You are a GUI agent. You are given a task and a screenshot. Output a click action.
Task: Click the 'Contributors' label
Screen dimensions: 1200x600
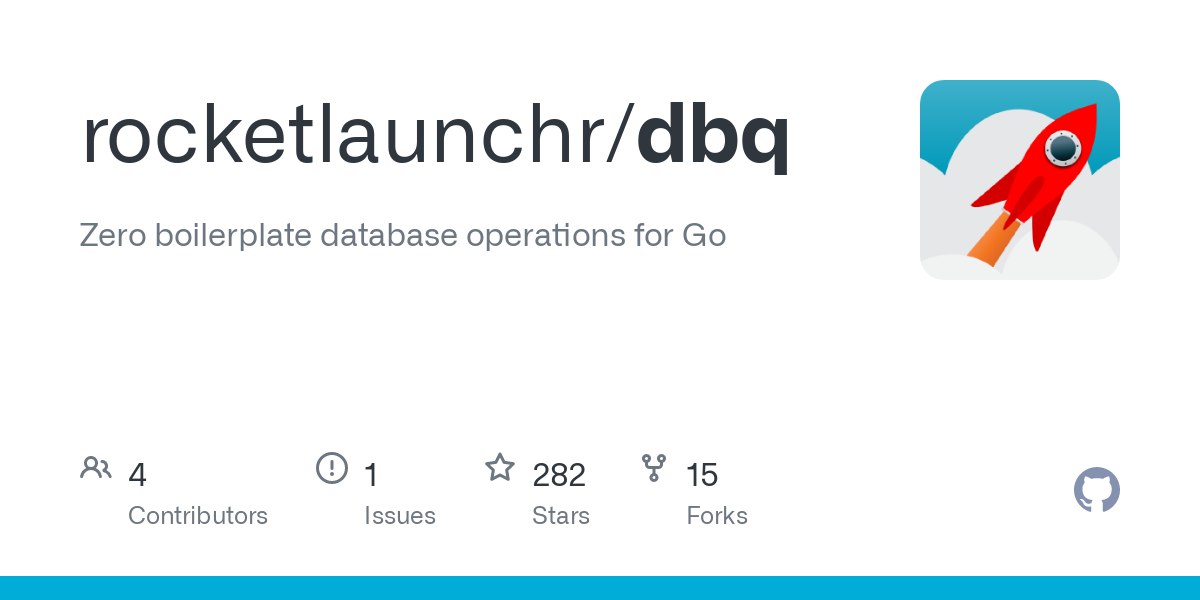point(198,516)
